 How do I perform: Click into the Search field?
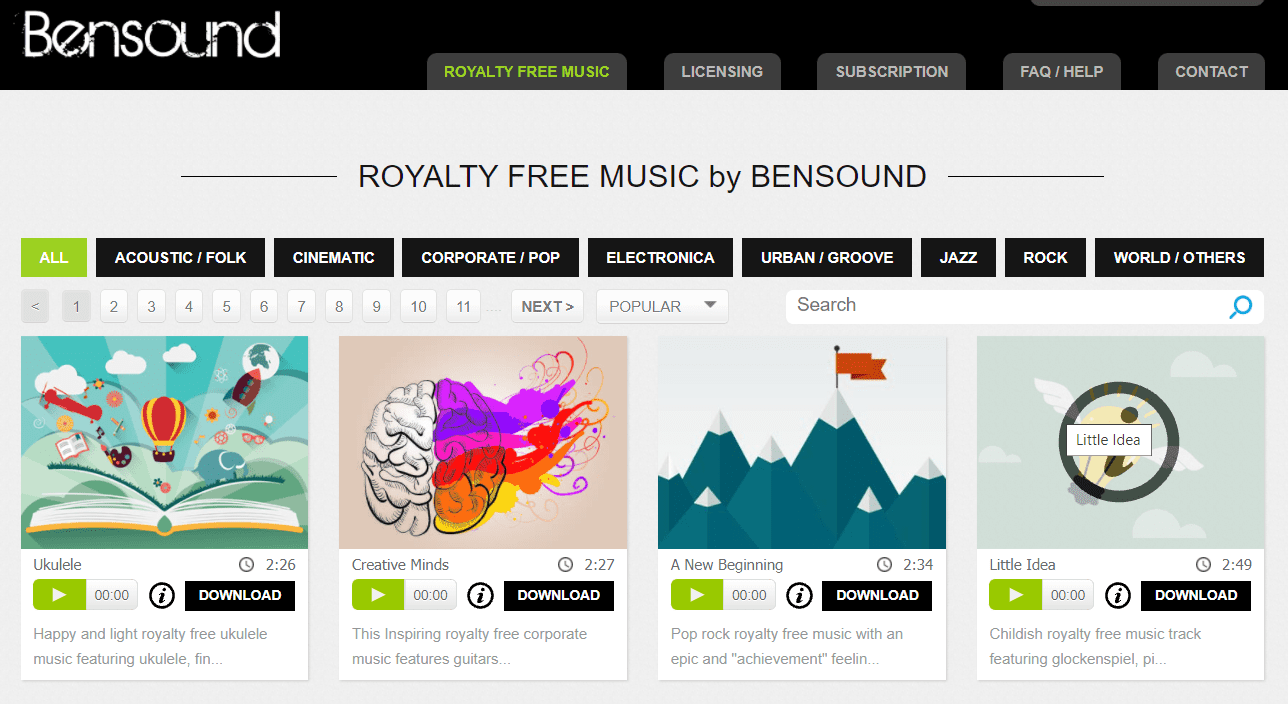tap(1005, 306)
